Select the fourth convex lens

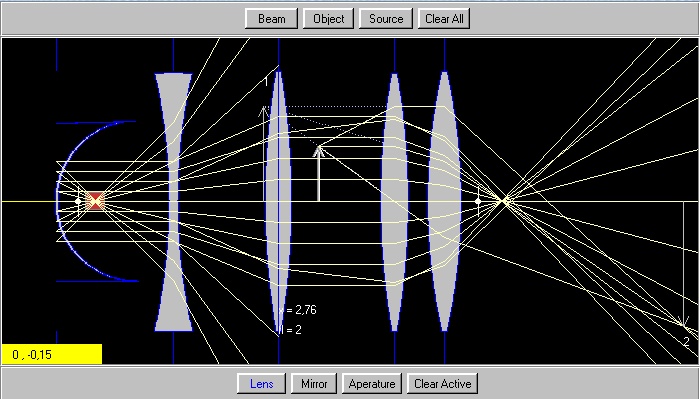(445, 202)
